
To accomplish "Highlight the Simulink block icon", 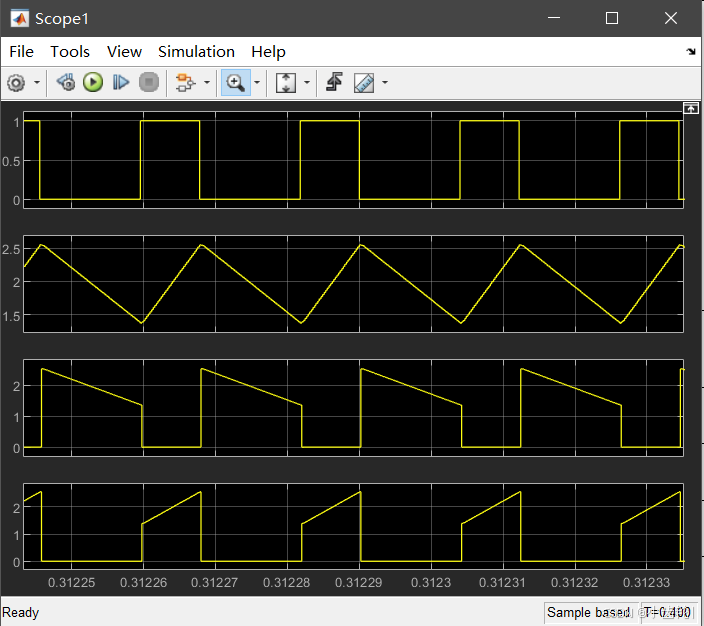I will click(x=185, y=83).
